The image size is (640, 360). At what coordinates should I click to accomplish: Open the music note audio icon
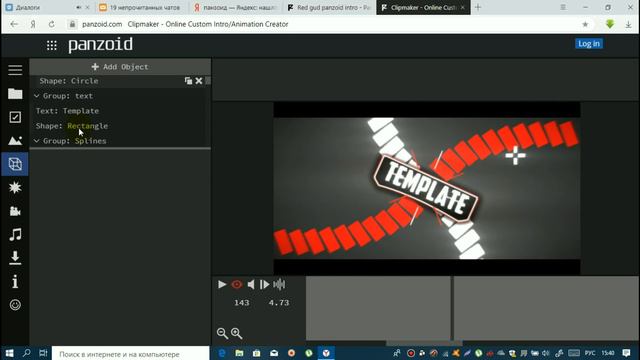point(15,235)
